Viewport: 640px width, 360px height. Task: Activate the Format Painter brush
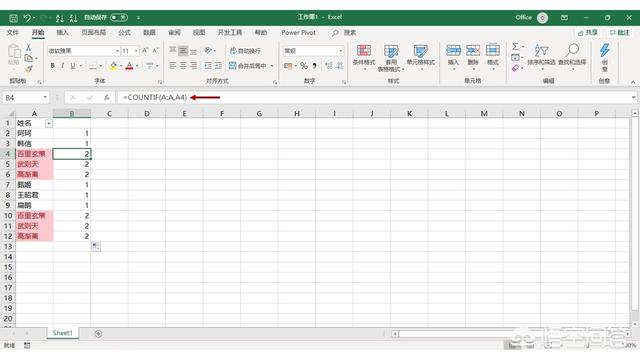29,69
